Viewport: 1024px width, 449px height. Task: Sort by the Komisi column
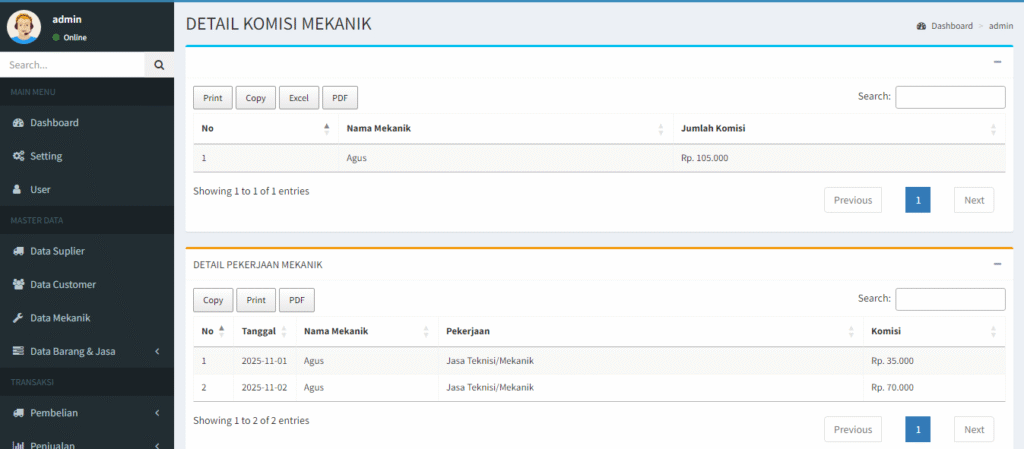(x=933, y=332)
